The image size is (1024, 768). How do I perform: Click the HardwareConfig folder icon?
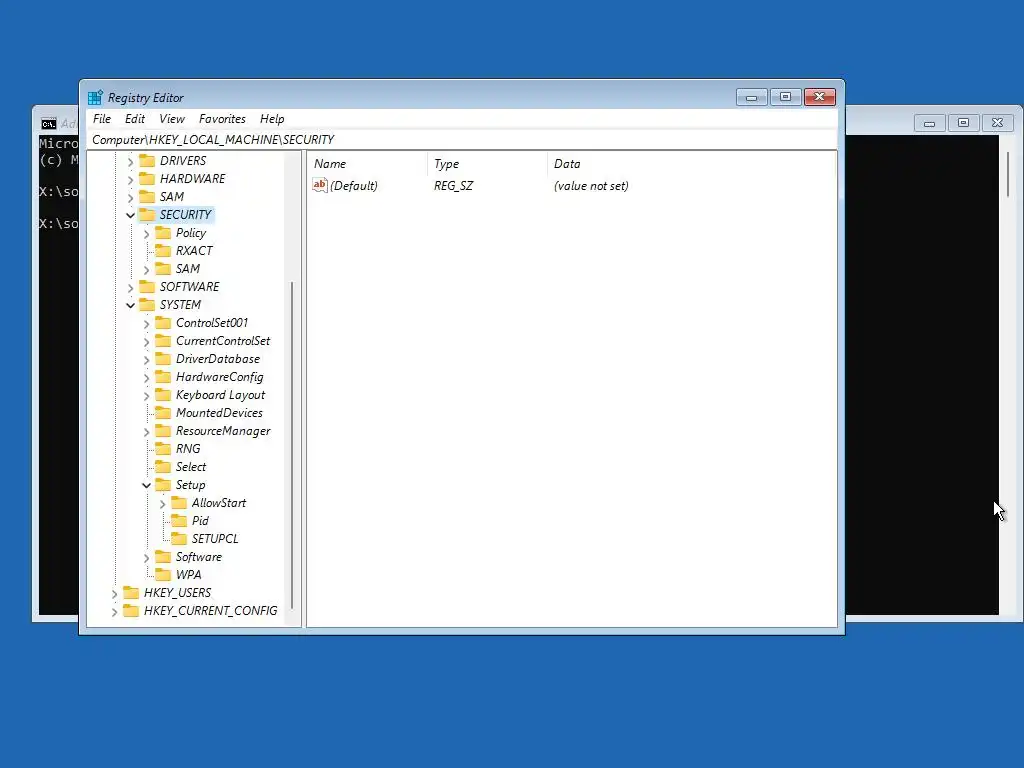pos(163,377)
